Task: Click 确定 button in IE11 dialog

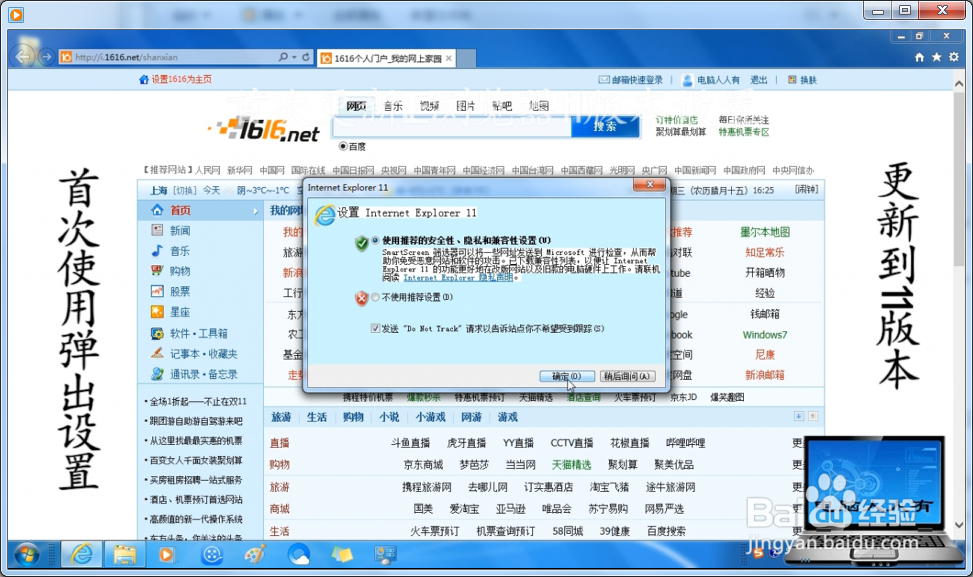Action: point(566,376)
